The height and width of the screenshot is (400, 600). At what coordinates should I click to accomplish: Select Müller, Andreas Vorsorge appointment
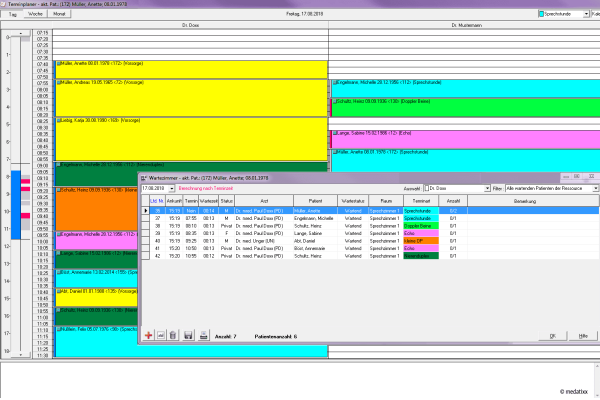(x=191, y=98)
